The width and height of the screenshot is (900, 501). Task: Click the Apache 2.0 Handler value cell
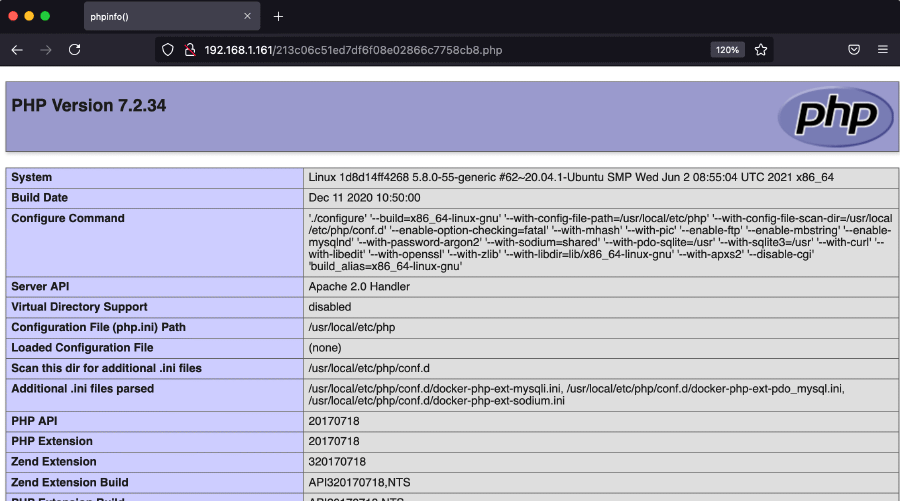pyautogui.click(x=359, y=286)
